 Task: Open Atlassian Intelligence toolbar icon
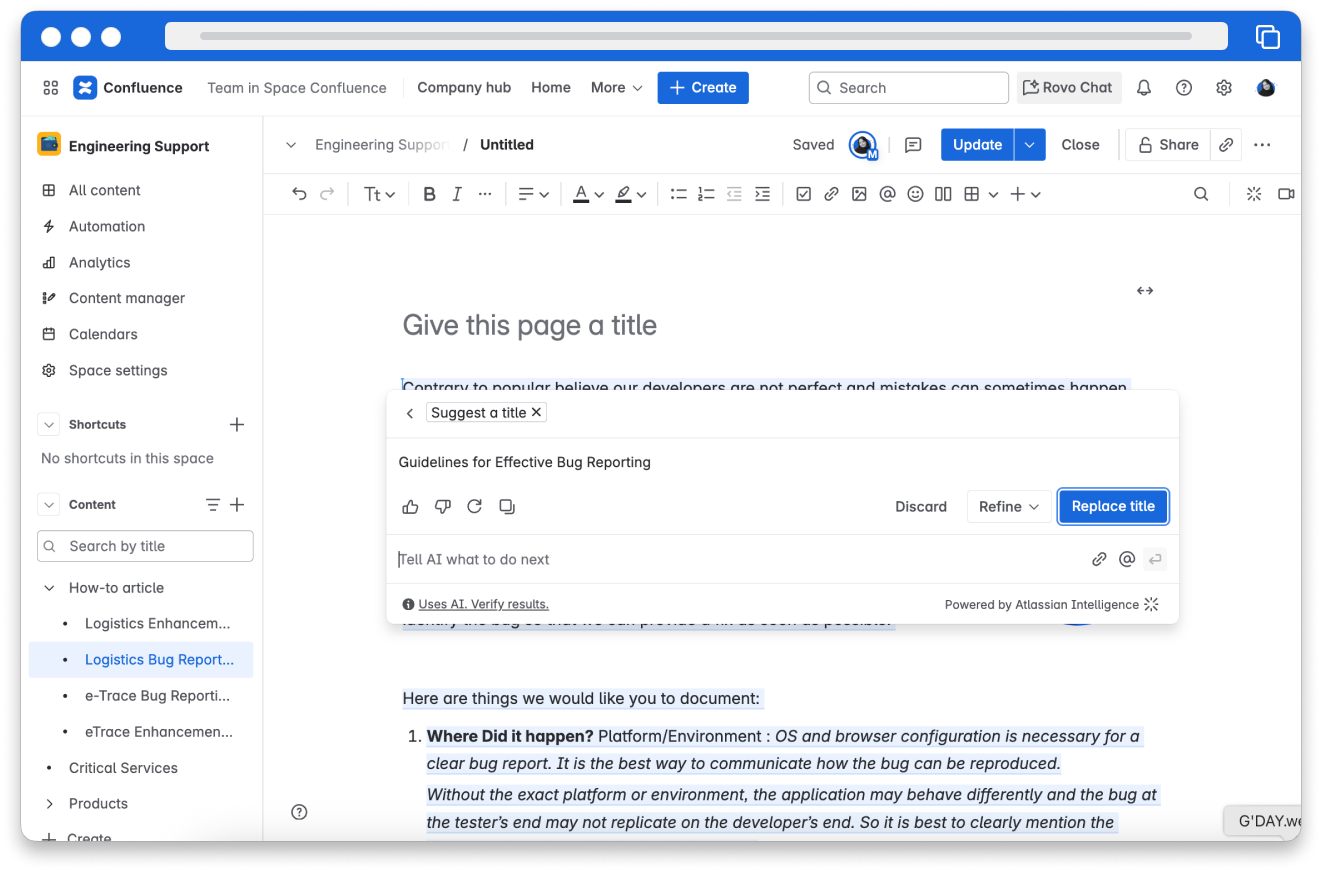pos(1254,195)
